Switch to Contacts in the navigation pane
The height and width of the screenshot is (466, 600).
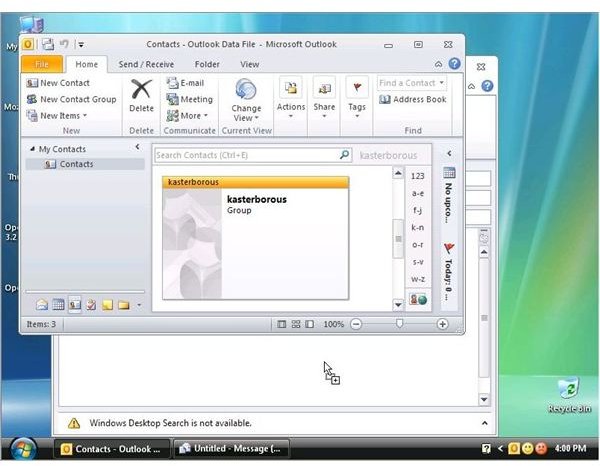(x=75, y=305)
